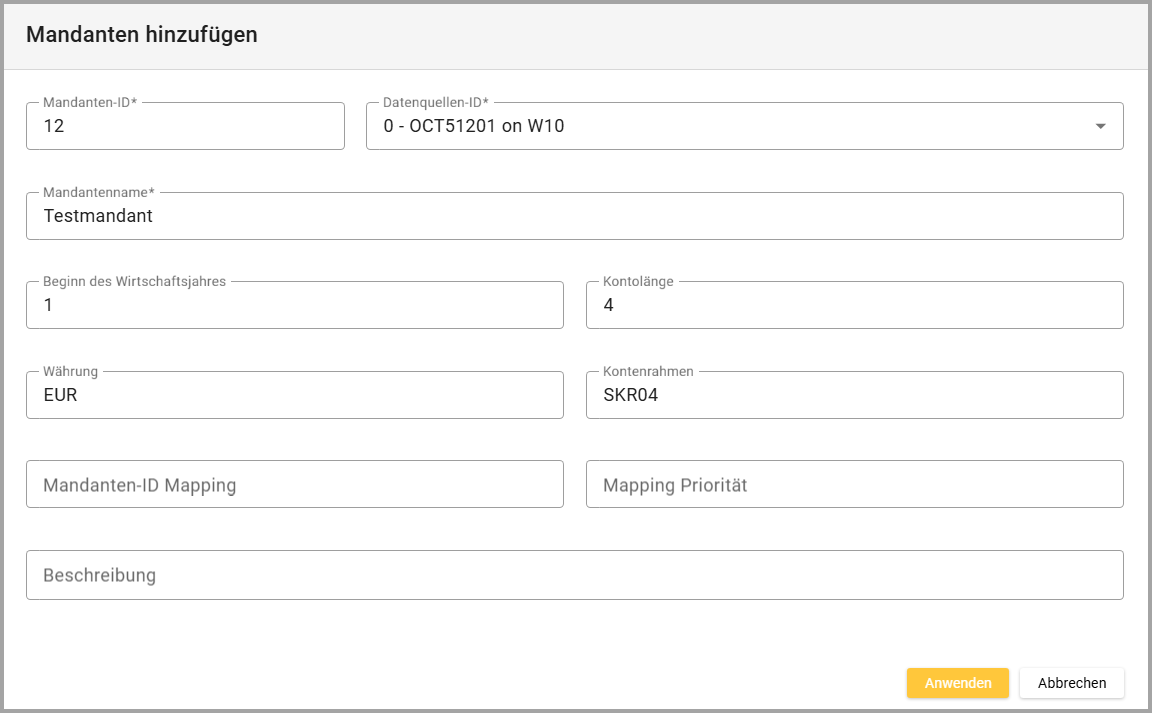Cancel the dialog with Abbrechen
Screen dimensions: 1152x713
pyautogui.click(x=1072, y=683)
